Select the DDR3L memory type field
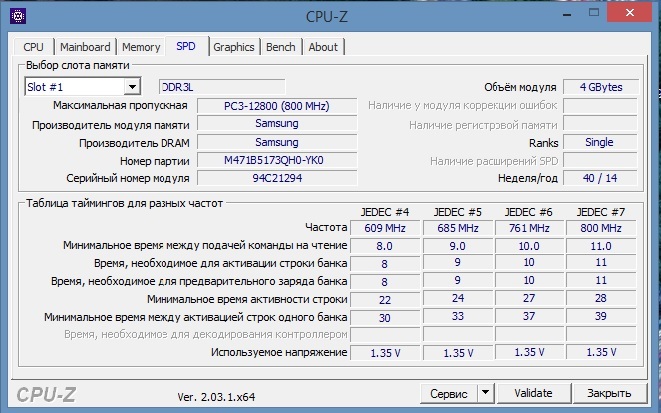 (222, 87)
